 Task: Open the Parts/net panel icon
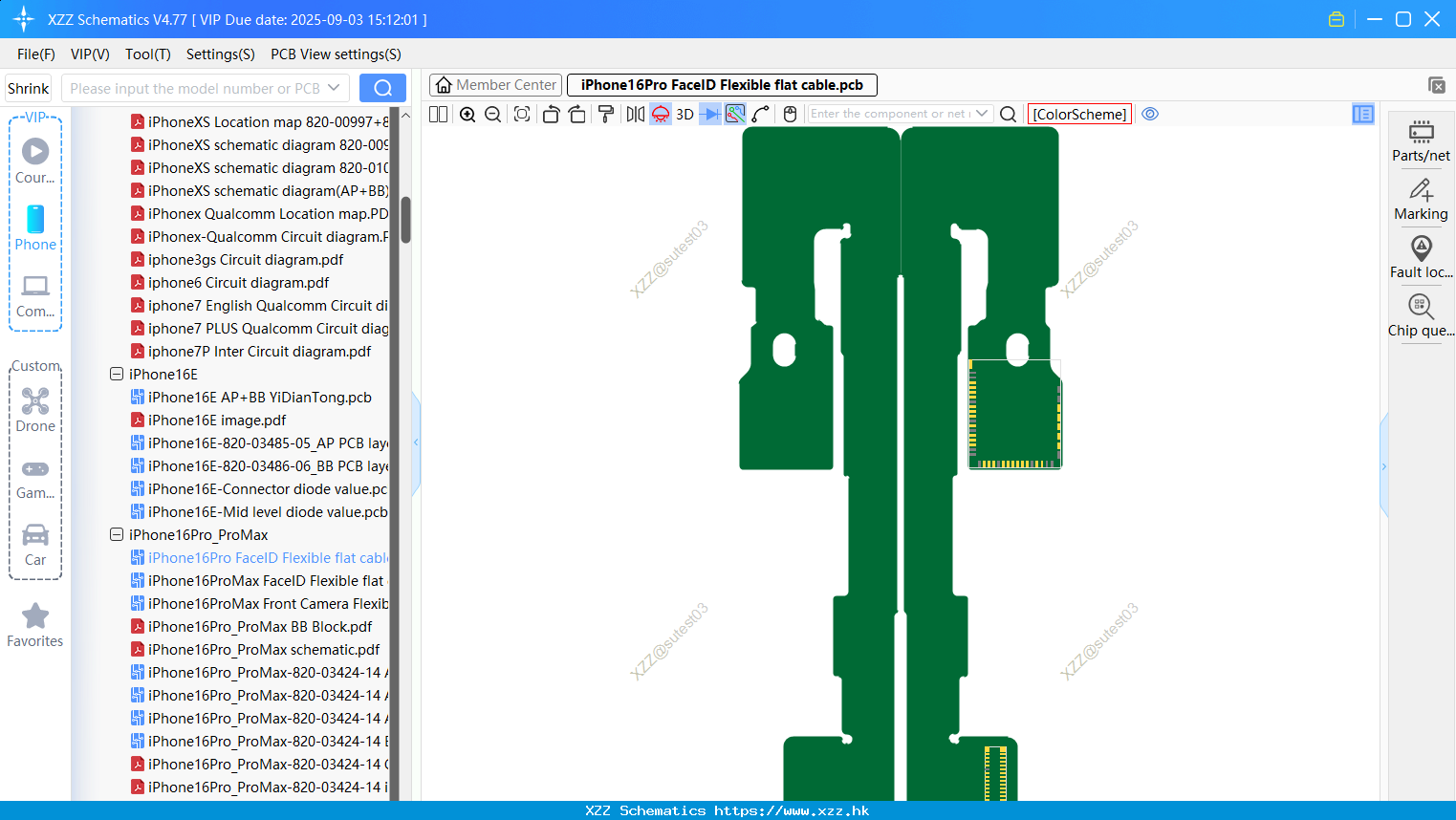coord(1421,140)
